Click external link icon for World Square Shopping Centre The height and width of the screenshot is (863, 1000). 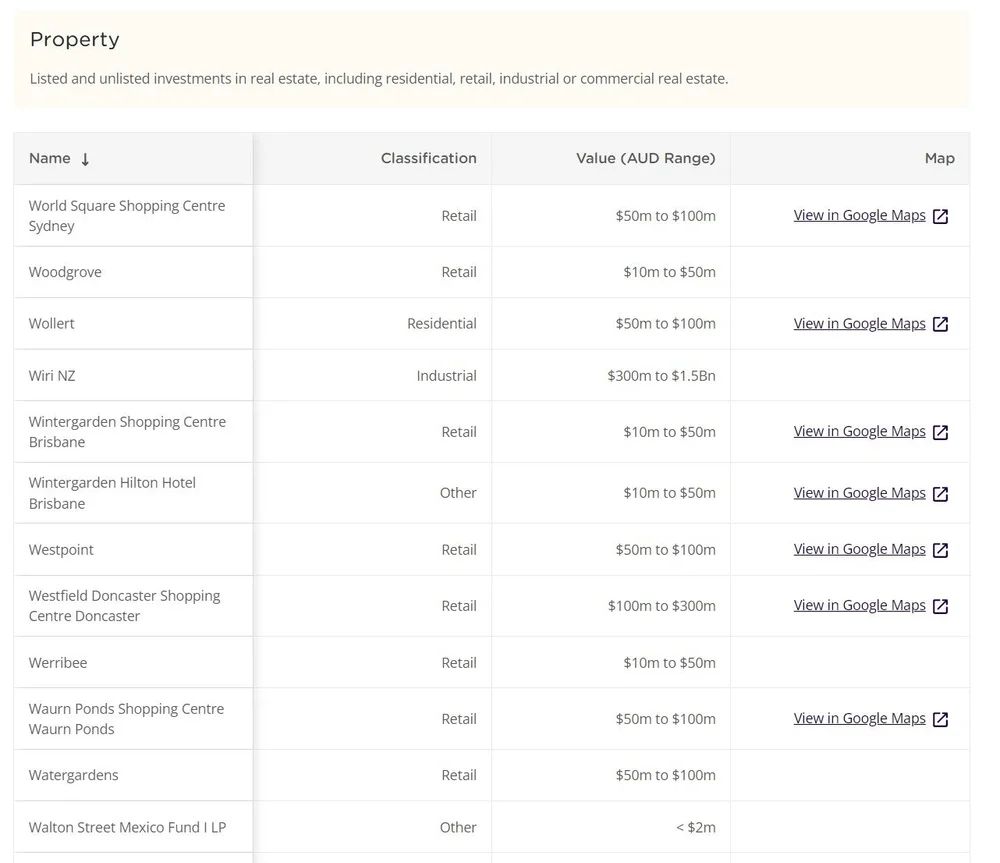coord(940,216)
